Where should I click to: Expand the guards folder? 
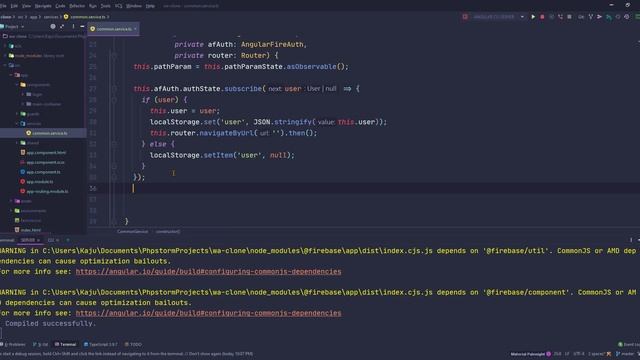tap(17, 114)
